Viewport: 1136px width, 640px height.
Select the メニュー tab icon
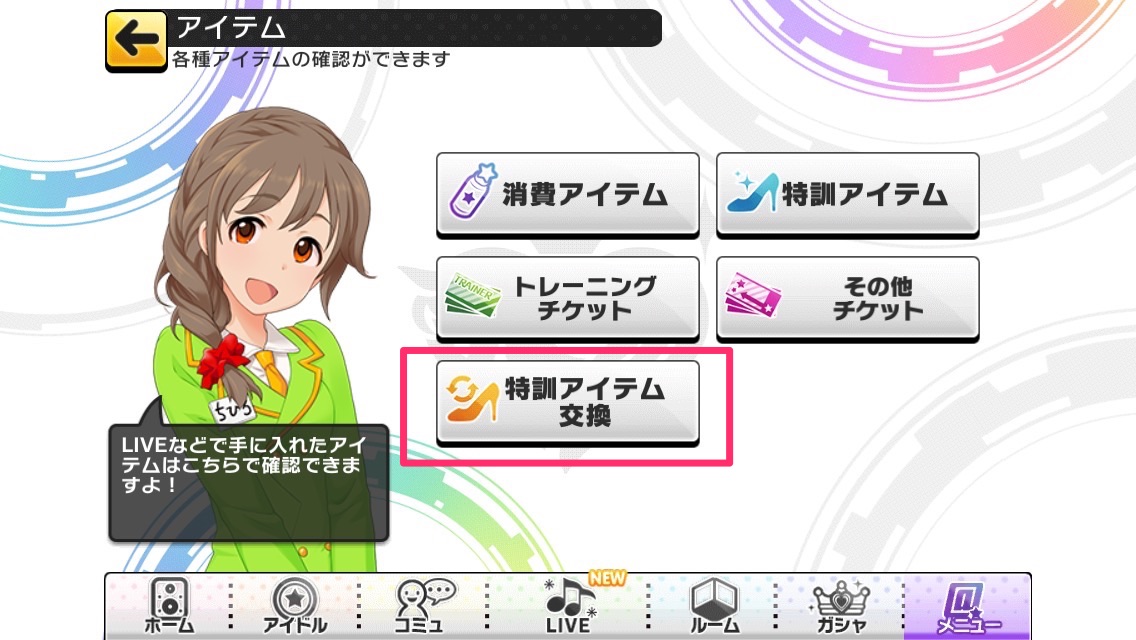968,606
